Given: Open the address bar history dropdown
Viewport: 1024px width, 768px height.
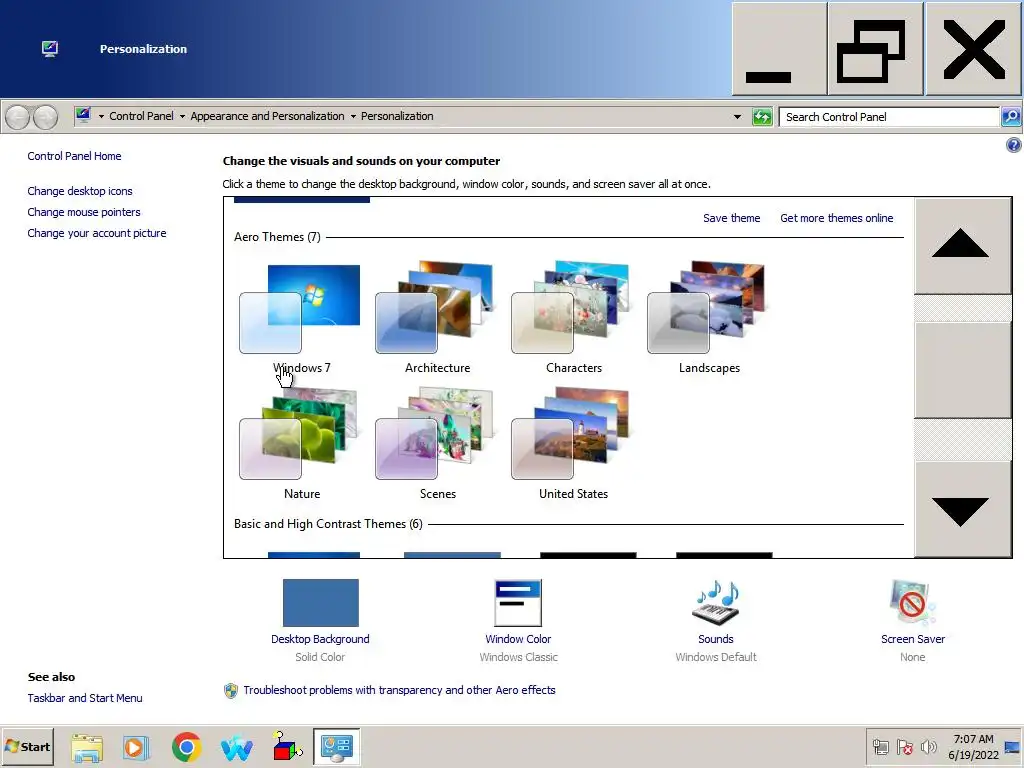Looking at the screenshot, I should pos(737,117).
